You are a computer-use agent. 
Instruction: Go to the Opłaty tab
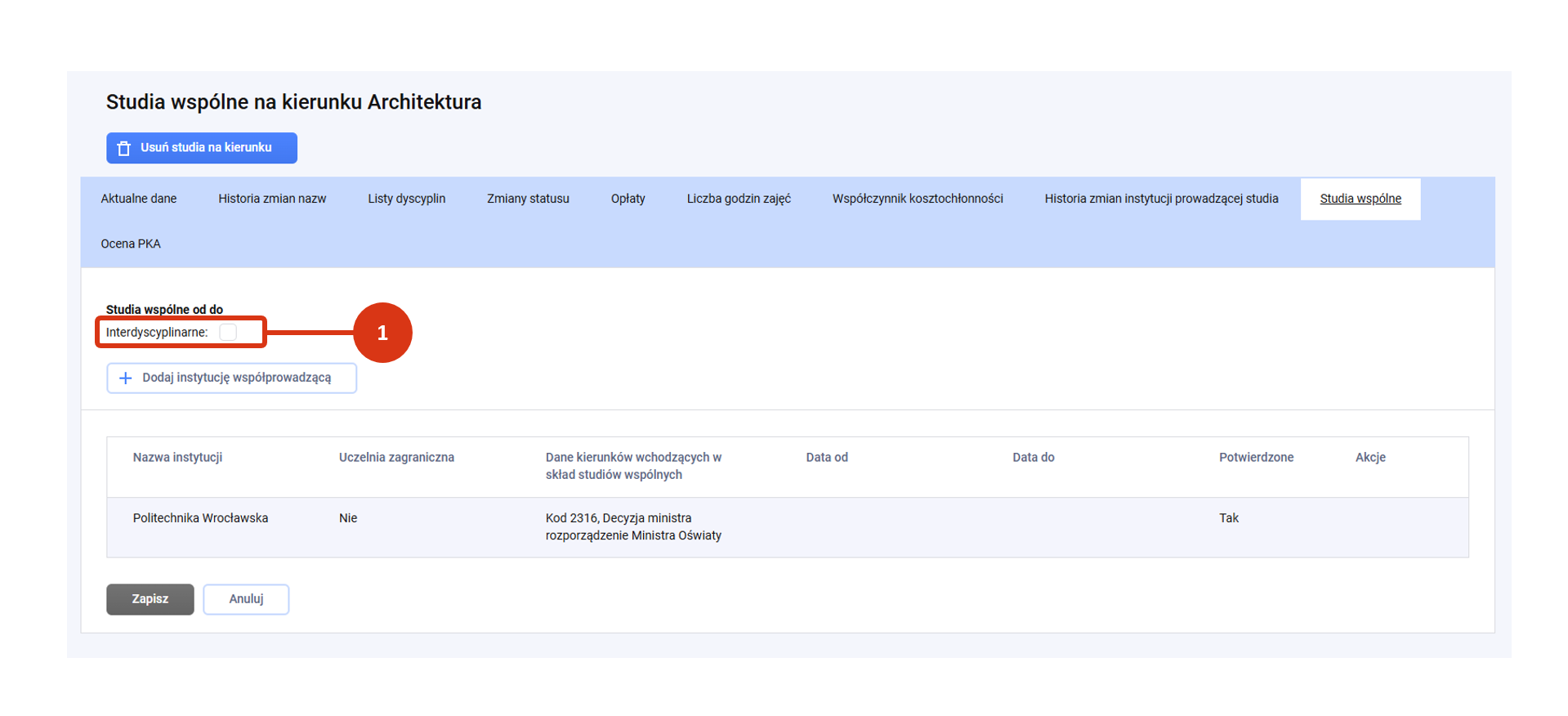[x=628, y=199]
